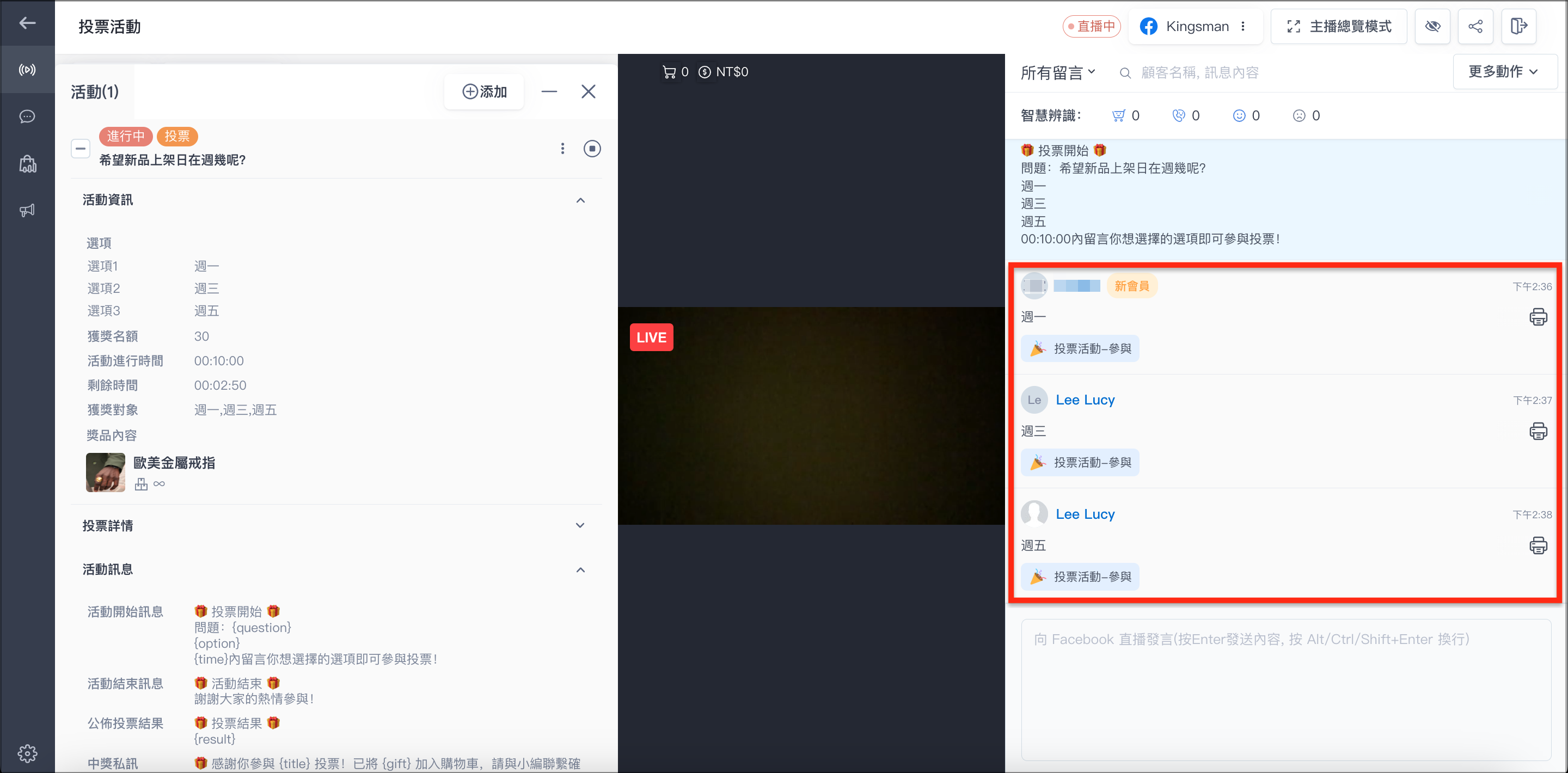Minimize the 活動 panel

pyautogui.click(x=549, y=91)
